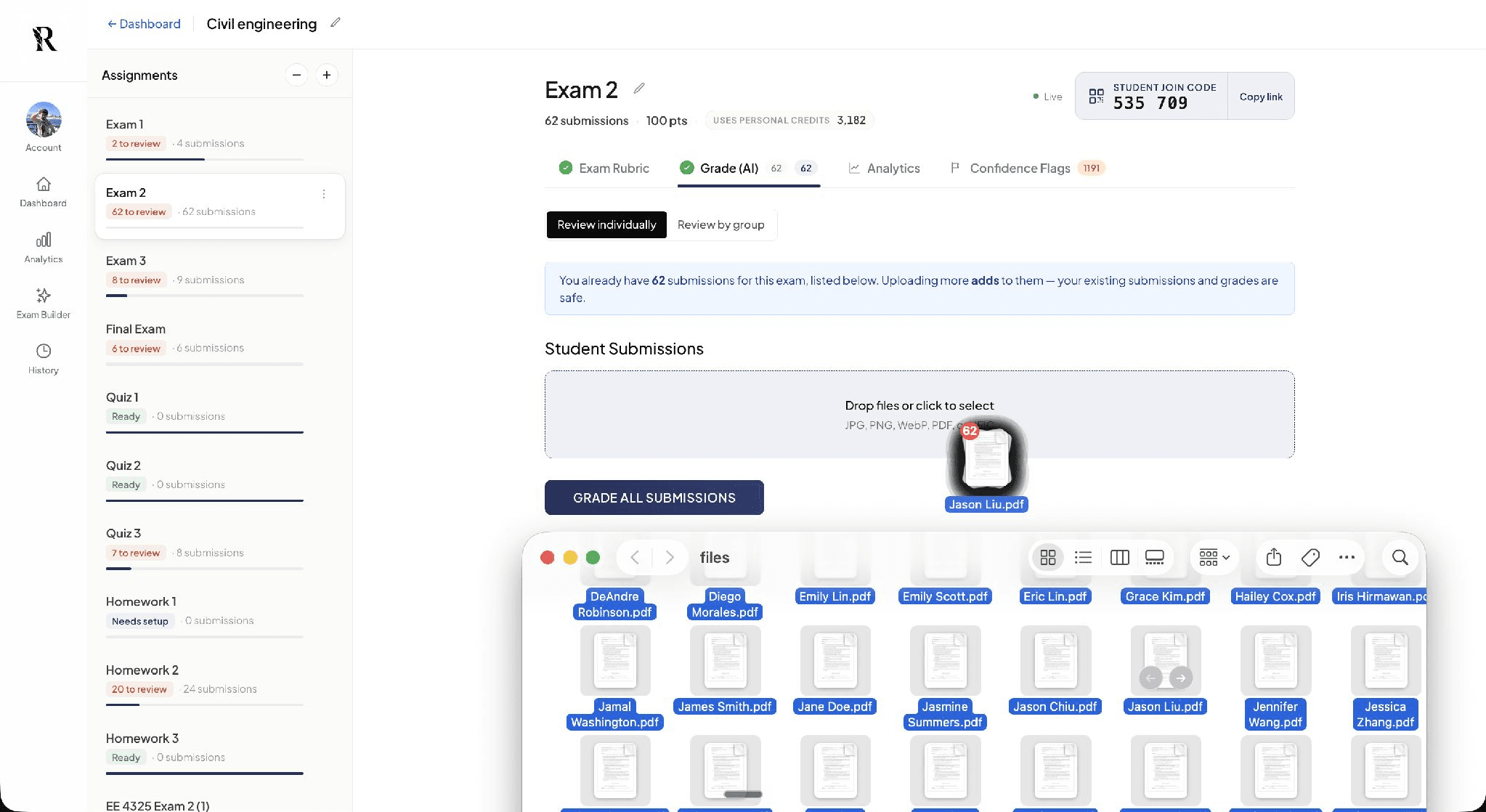Click Emily Lin.pdf label in Finder
The image size is (1486, 812).
click(835, 596)
